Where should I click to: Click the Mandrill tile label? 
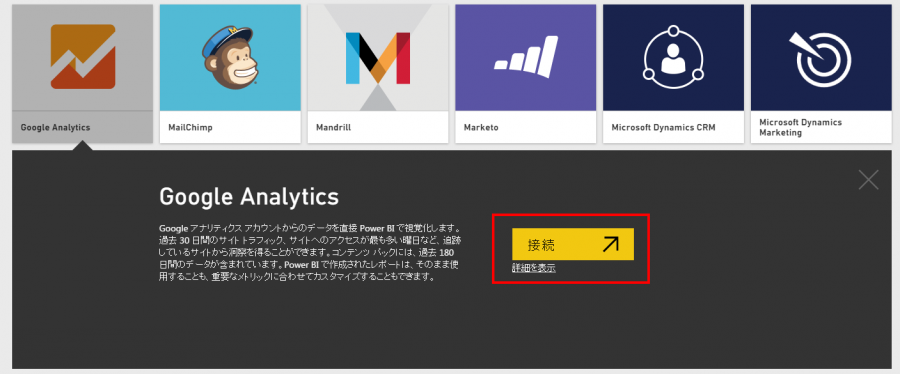[x=333, y=127]
